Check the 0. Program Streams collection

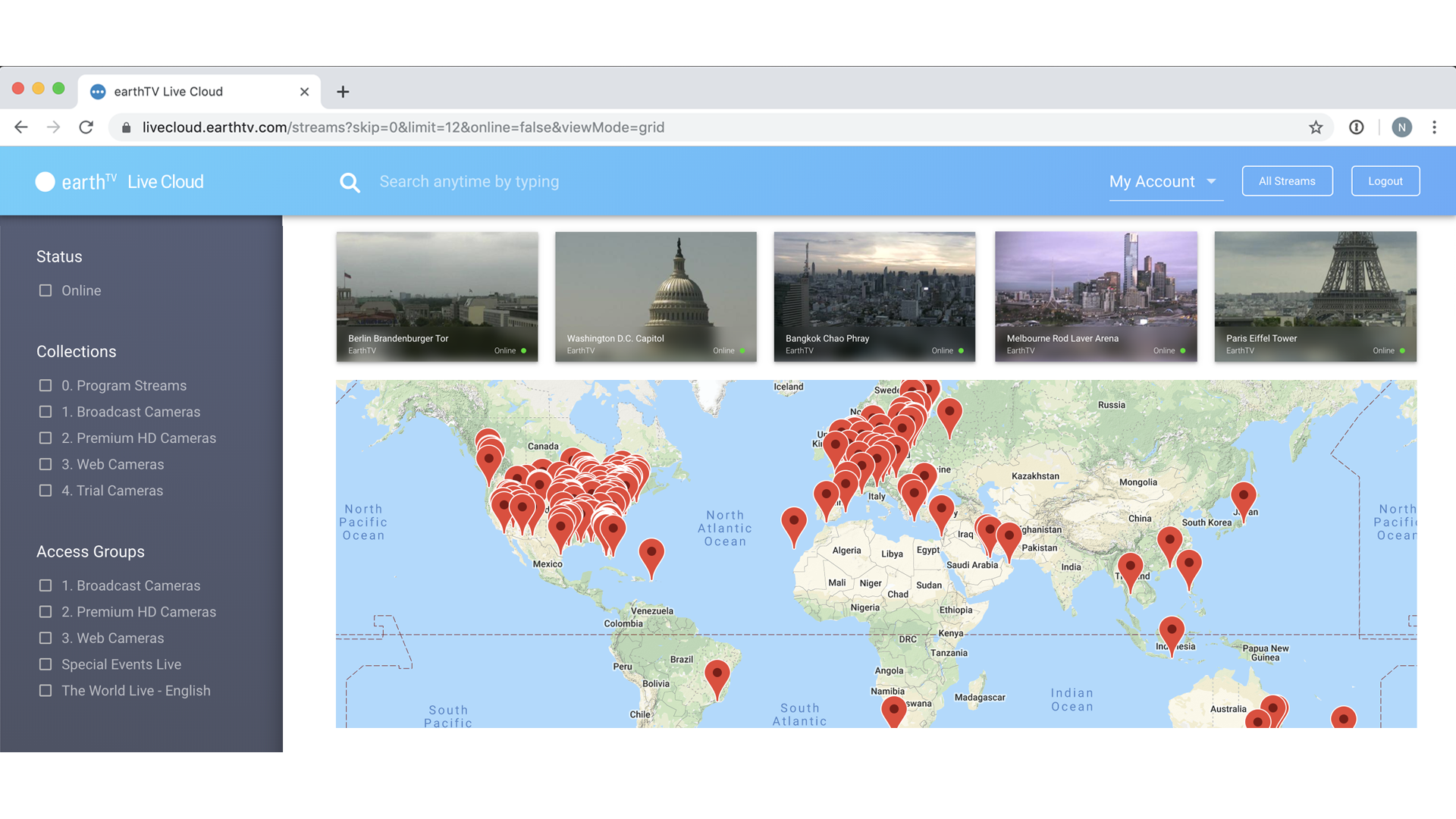point(45,385)
